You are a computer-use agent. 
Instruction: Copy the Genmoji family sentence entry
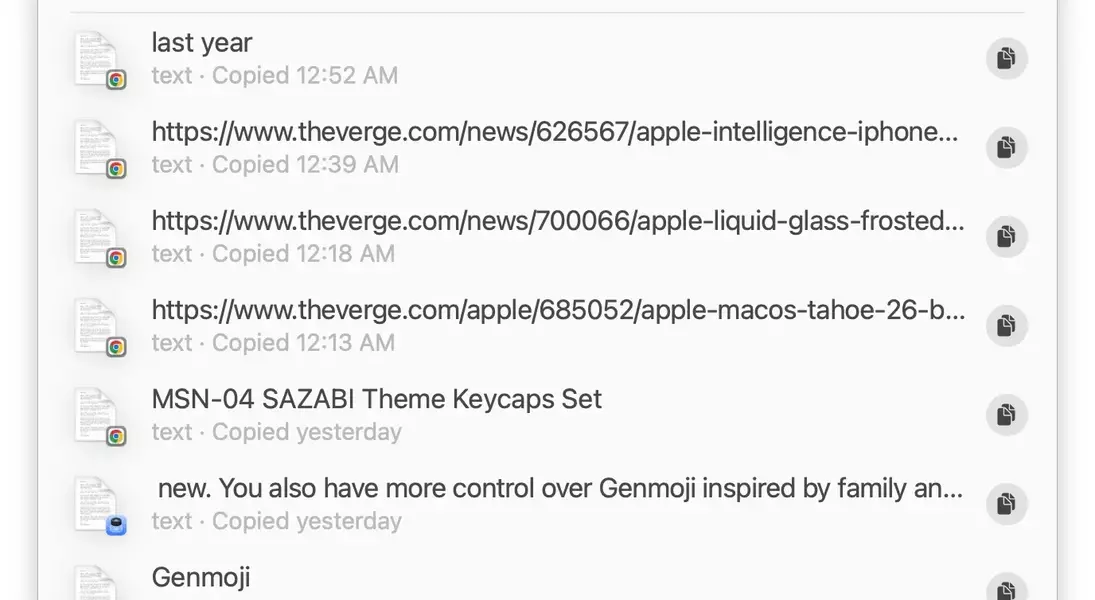point(1006,504)
